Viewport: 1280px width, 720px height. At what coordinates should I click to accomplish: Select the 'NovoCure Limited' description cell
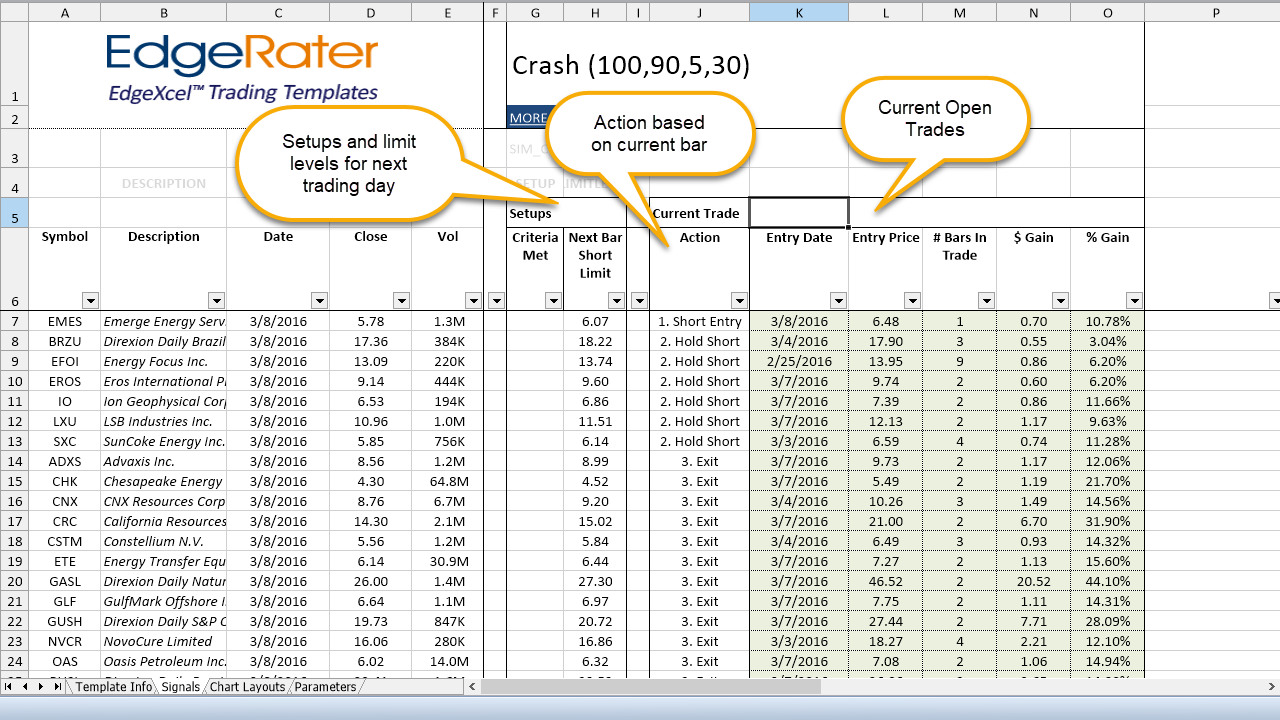[164, 641]
